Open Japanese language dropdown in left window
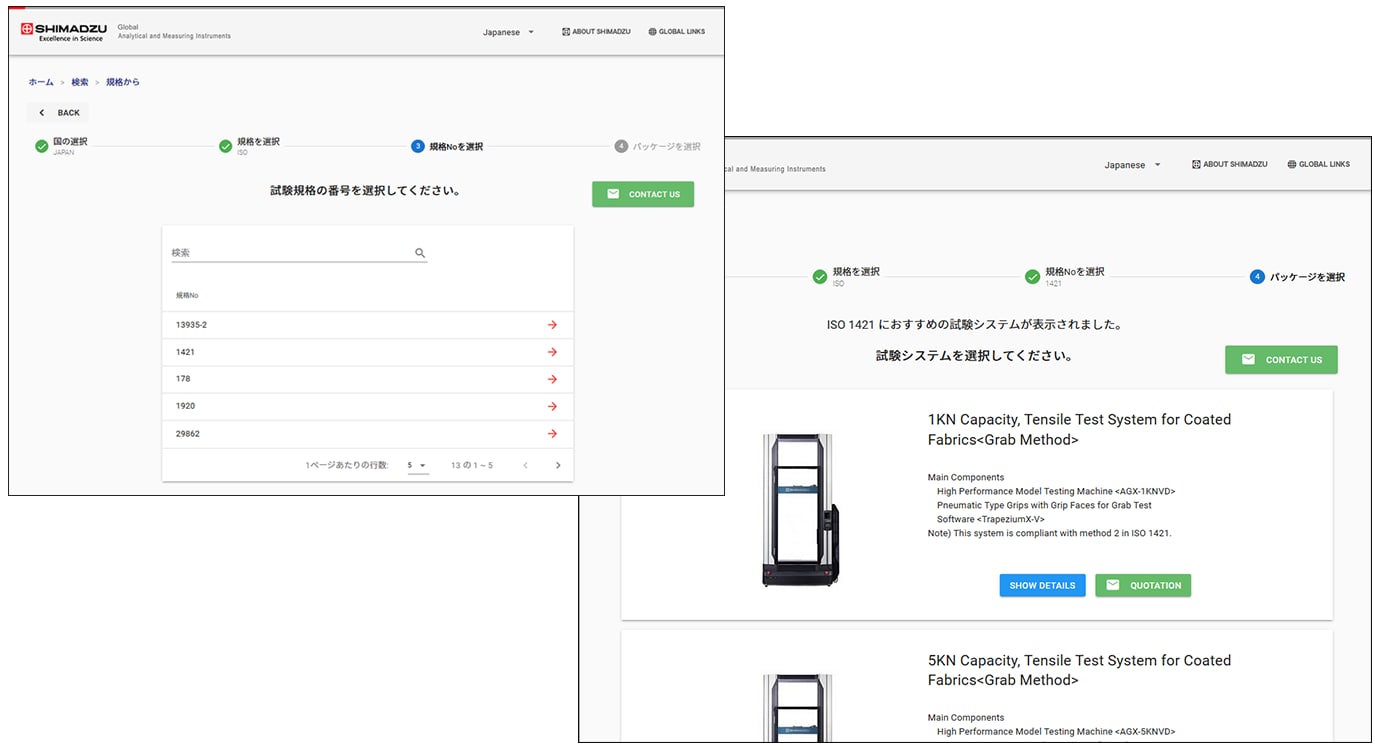The height and width of the screenshot is (750, 1375). [x=509, y=32]
